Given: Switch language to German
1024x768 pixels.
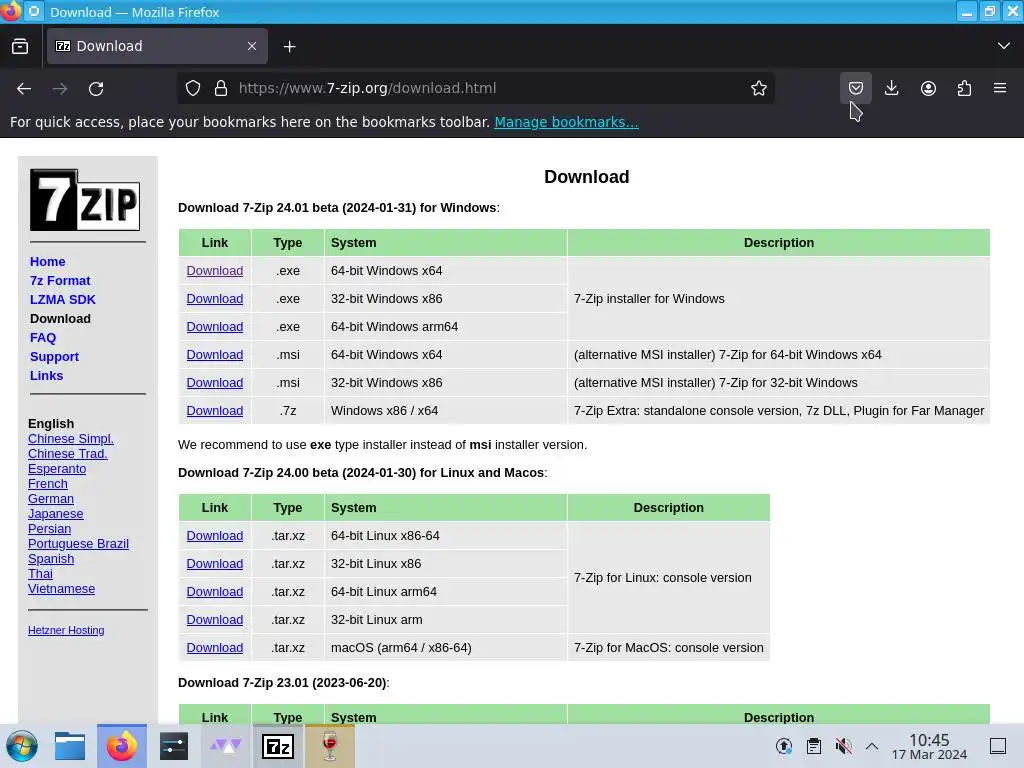Looking at the screenshot, I should [x=51, y=499].
